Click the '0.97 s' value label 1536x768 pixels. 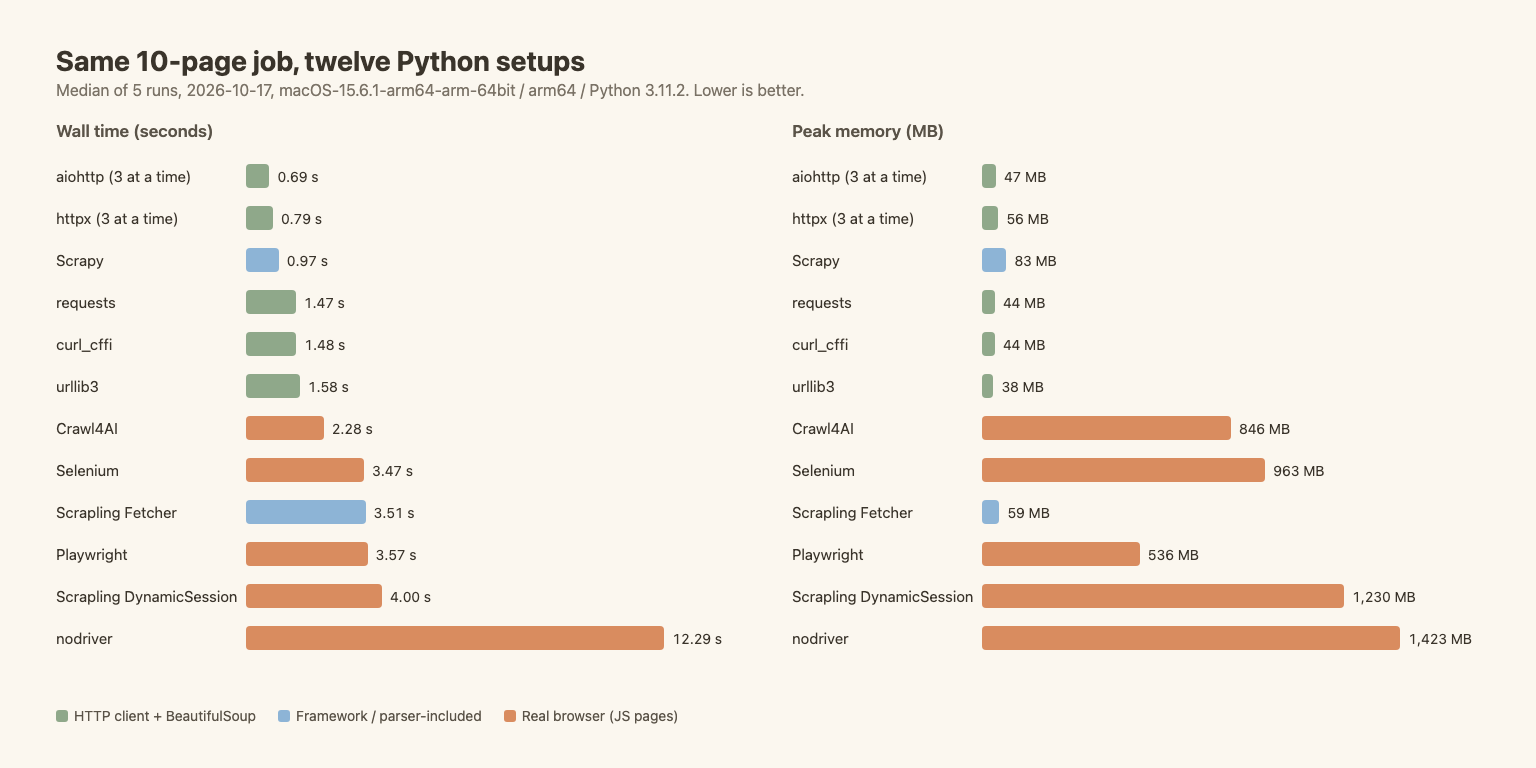307,260
